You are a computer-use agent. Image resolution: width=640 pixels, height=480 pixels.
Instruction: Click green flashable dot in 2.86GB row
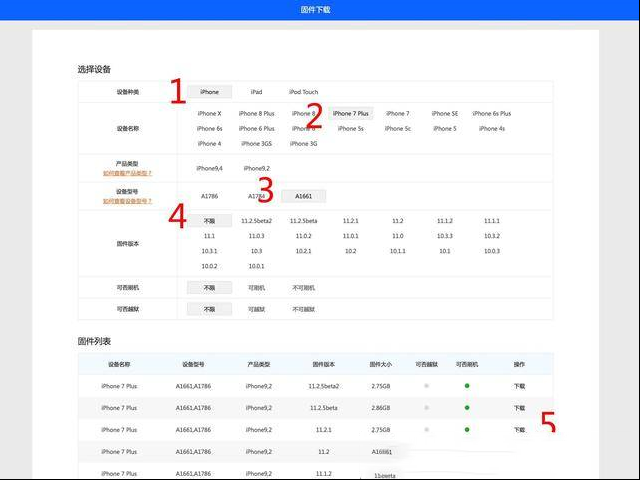pyautogui.click(x=467, y=408)
